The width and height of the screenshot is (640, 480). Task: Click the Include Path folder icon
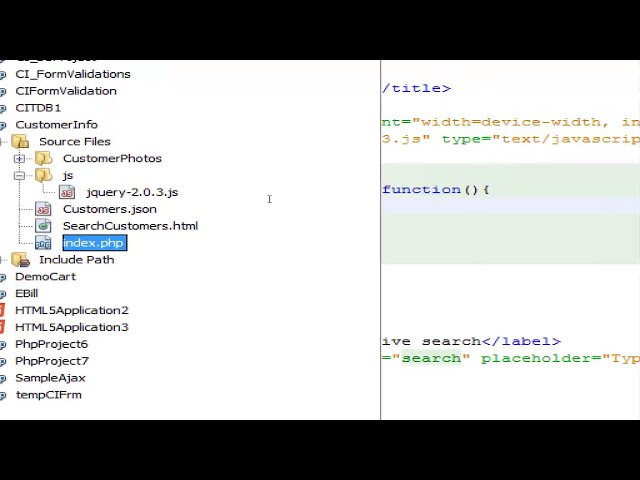click(x=20, y=260)
